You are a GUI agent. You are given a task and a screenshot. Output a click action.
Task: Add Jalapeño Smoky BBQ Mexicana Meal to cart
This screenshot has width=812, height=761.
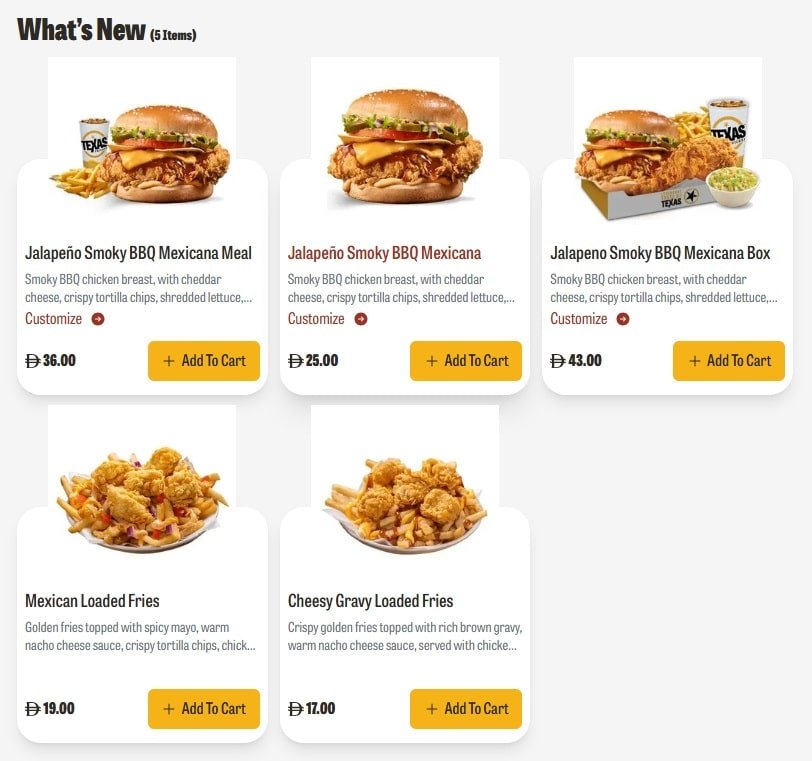[204, 361]
